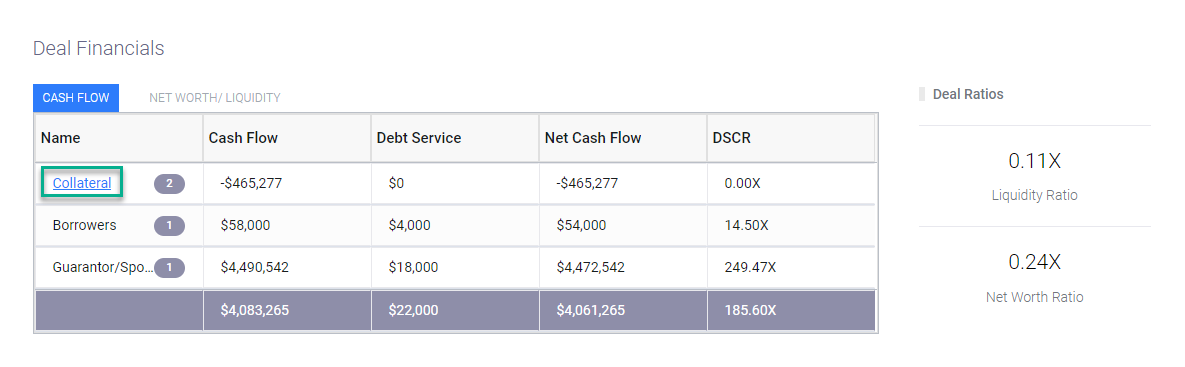The width and height of the screenshot is (1185, 367).
Task: Select the Borrowers row name
Action: (84, 225)
